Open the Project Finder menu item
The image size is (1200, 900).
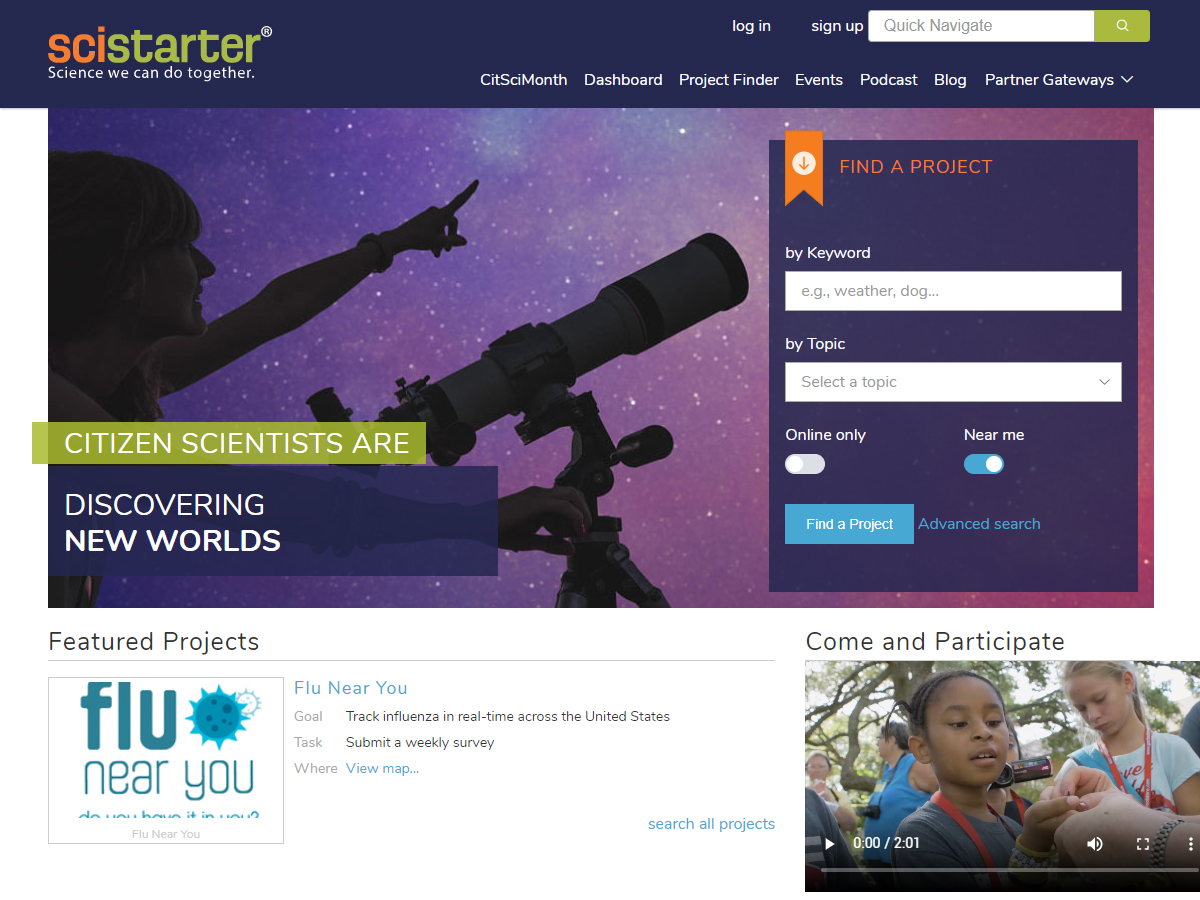[x=728, y=80]
